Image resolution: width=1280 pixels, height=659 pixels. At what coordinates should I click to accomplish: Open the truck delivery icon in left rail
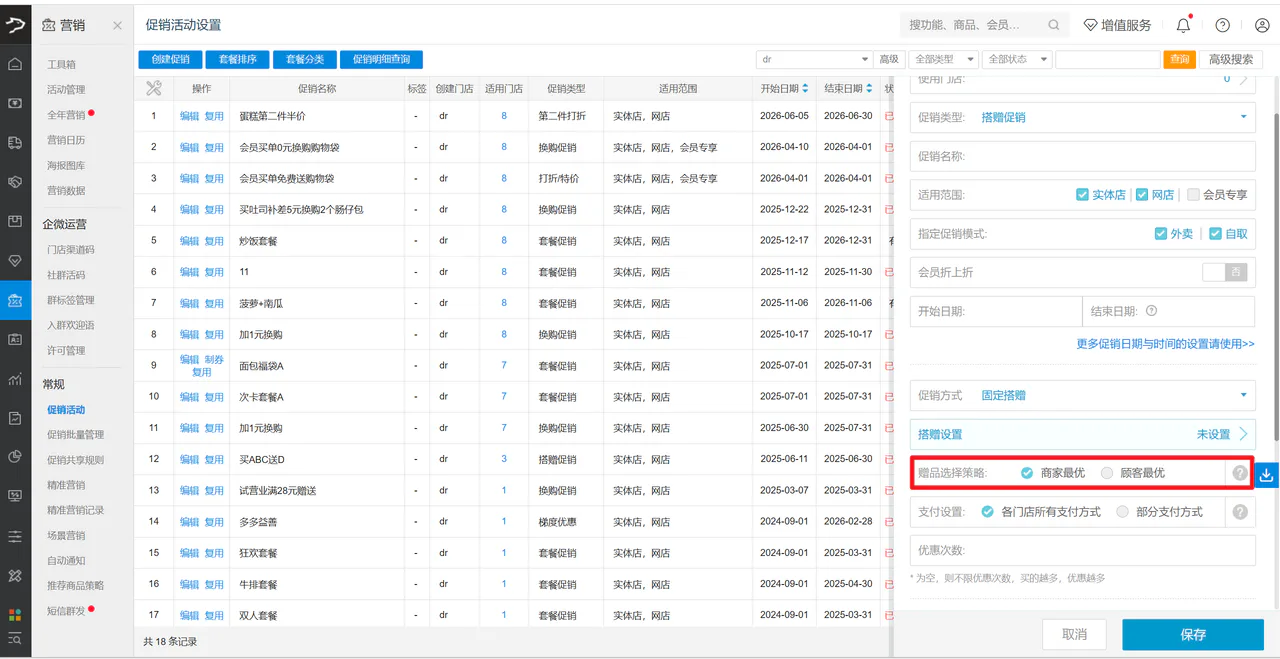pyautogui.click(x=15, y=143)
